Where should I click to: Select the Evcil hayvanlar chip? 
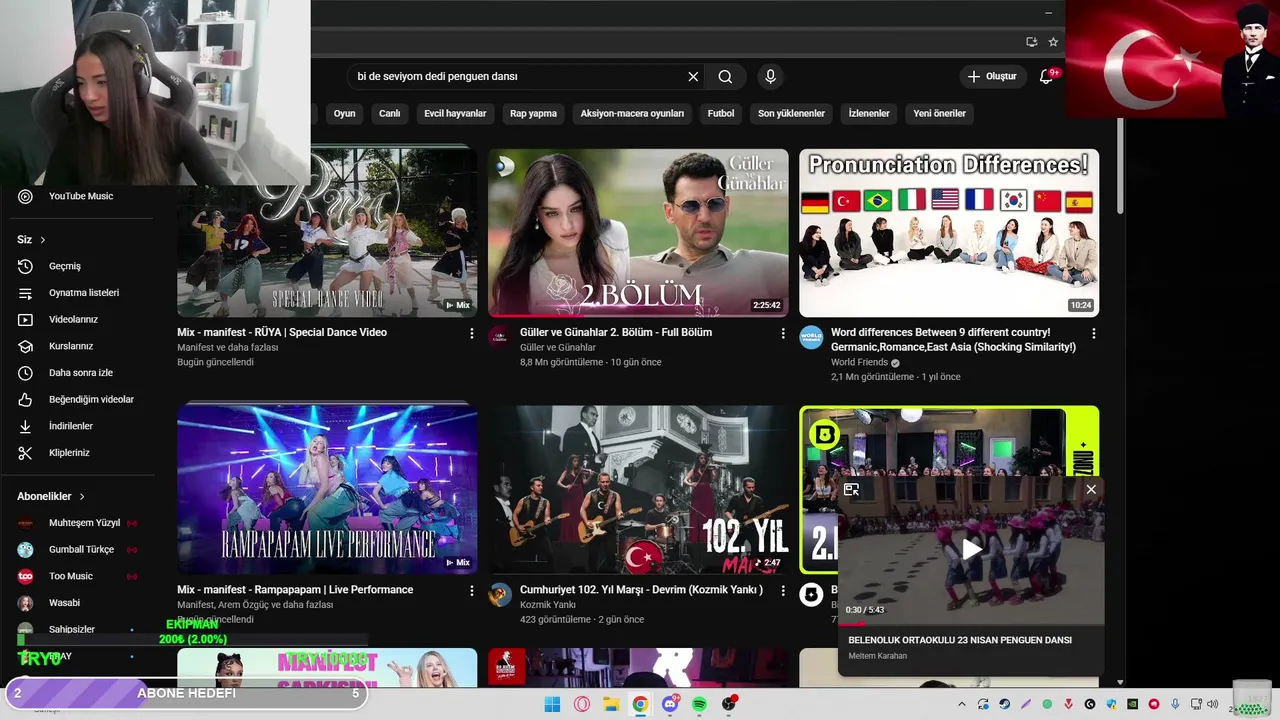click(455, 114)
